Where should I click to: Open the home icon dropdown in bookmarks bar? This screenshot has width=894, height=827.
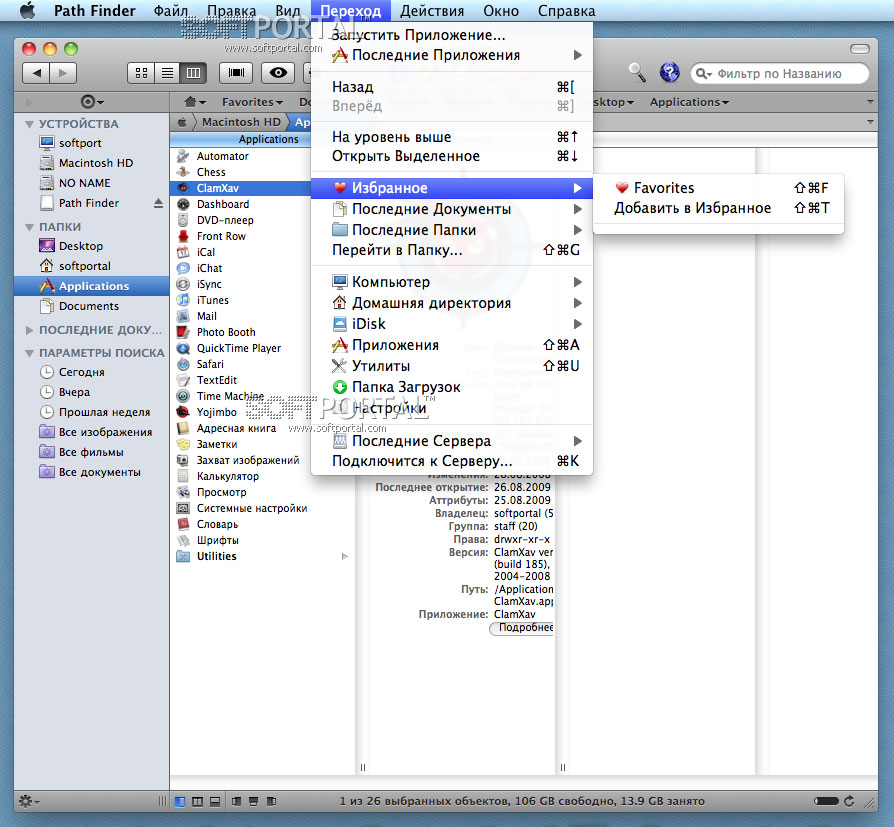[x=194, y=102]
